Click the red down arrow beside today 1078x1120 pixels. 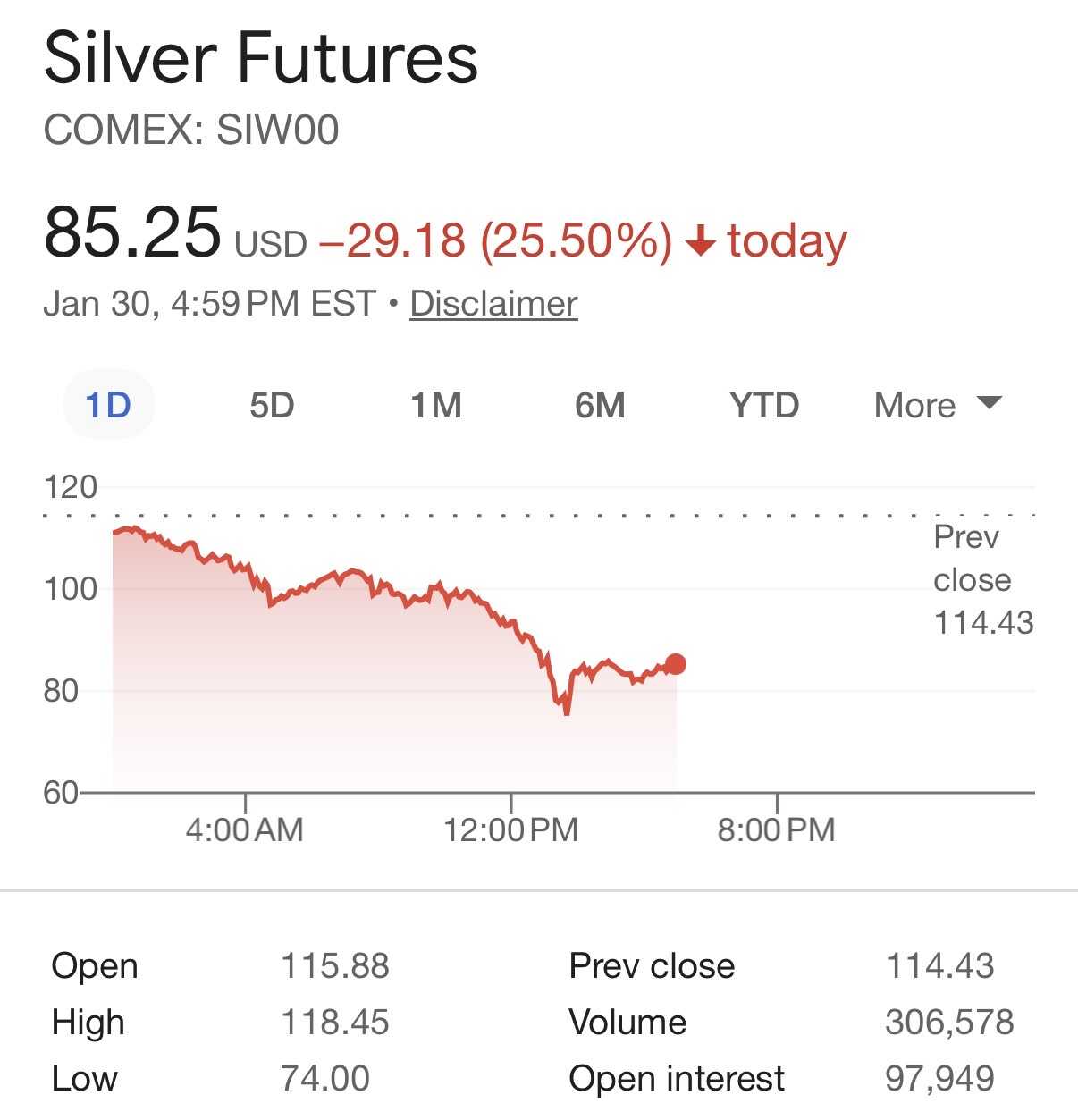pyautogui.click(x=700, y=242)
